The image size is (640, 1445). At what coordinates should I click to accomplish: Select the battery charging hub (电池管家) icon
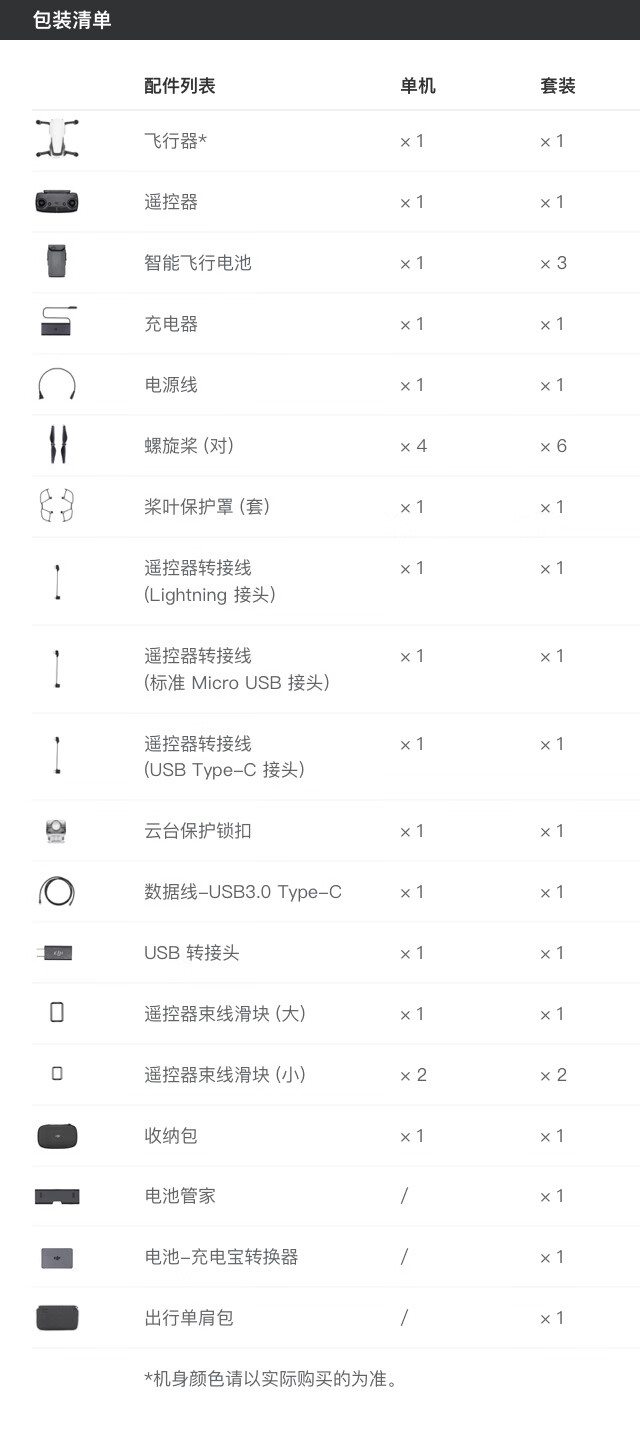pos(57,1196)
